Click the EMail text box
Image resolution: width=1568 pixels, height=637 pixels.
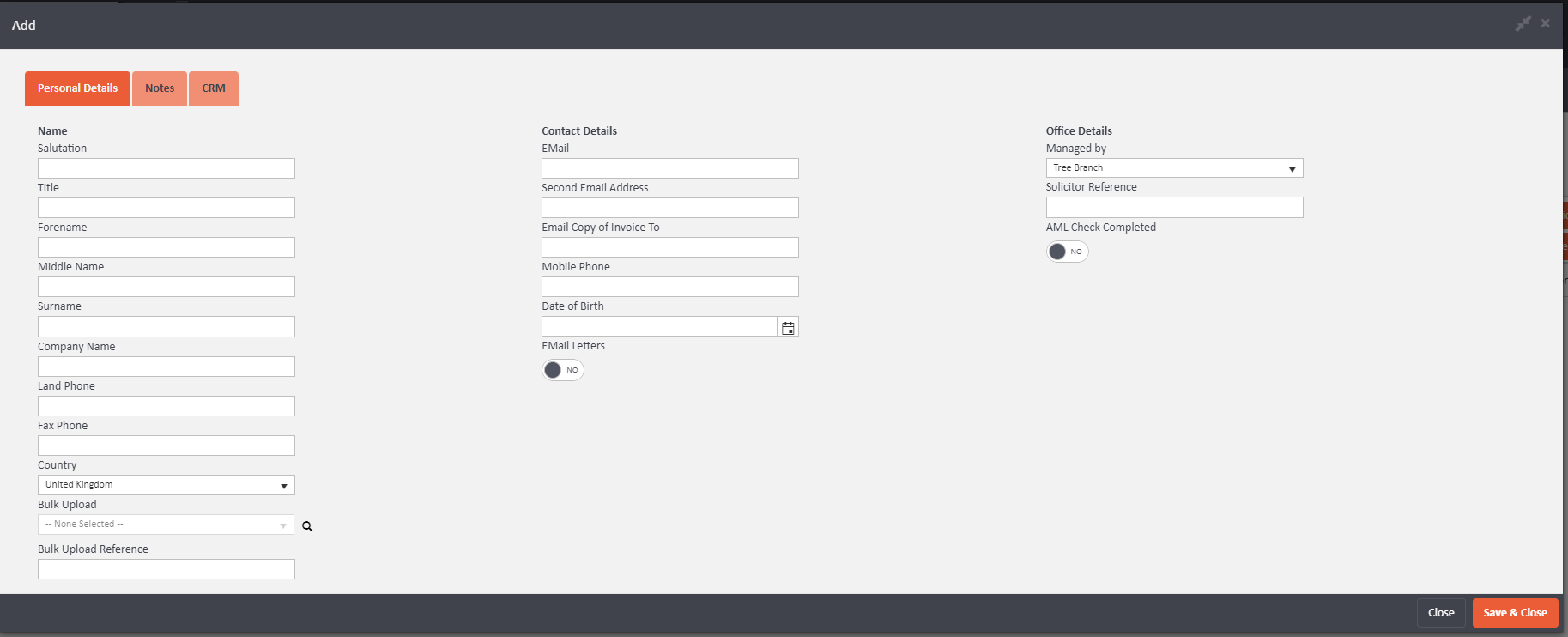[x=669, y=168]
